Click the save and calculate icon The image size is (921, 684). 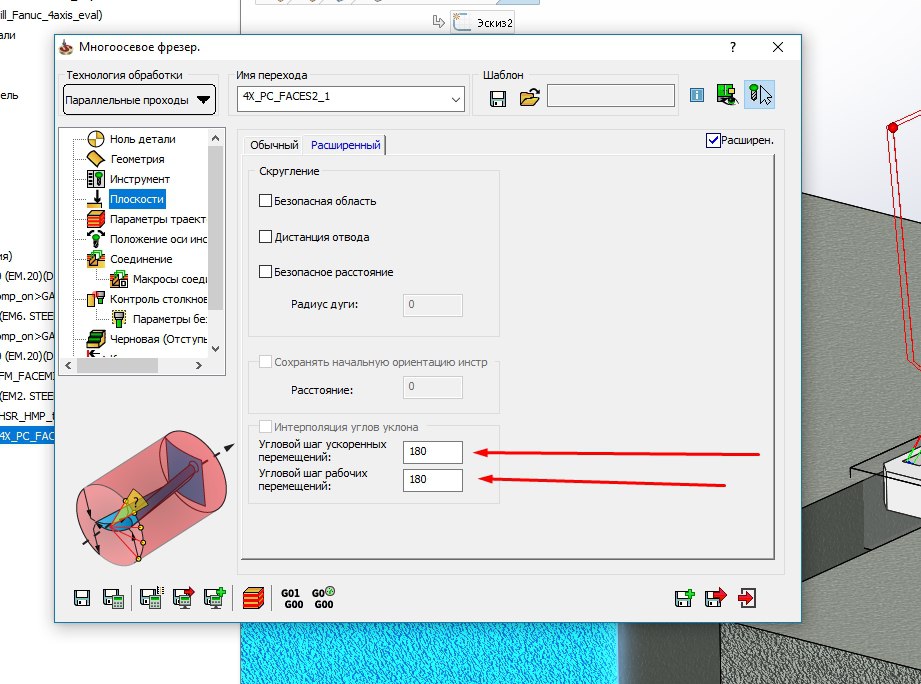click(x=113, y=598)
